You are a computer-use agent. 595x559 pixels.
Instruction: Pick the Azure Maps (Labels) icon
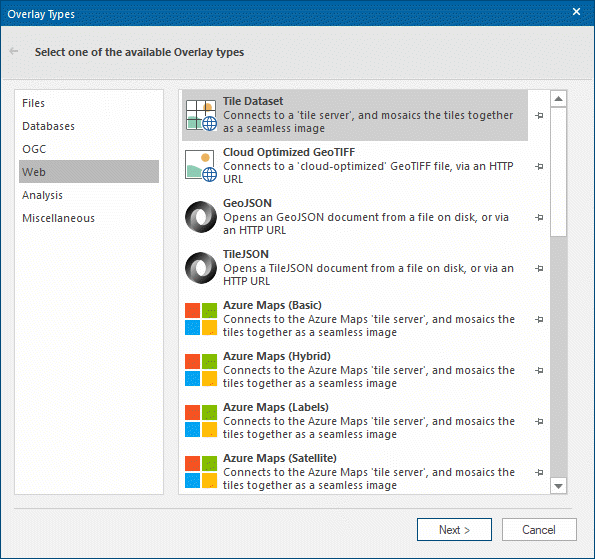click(x=201, y=421)
